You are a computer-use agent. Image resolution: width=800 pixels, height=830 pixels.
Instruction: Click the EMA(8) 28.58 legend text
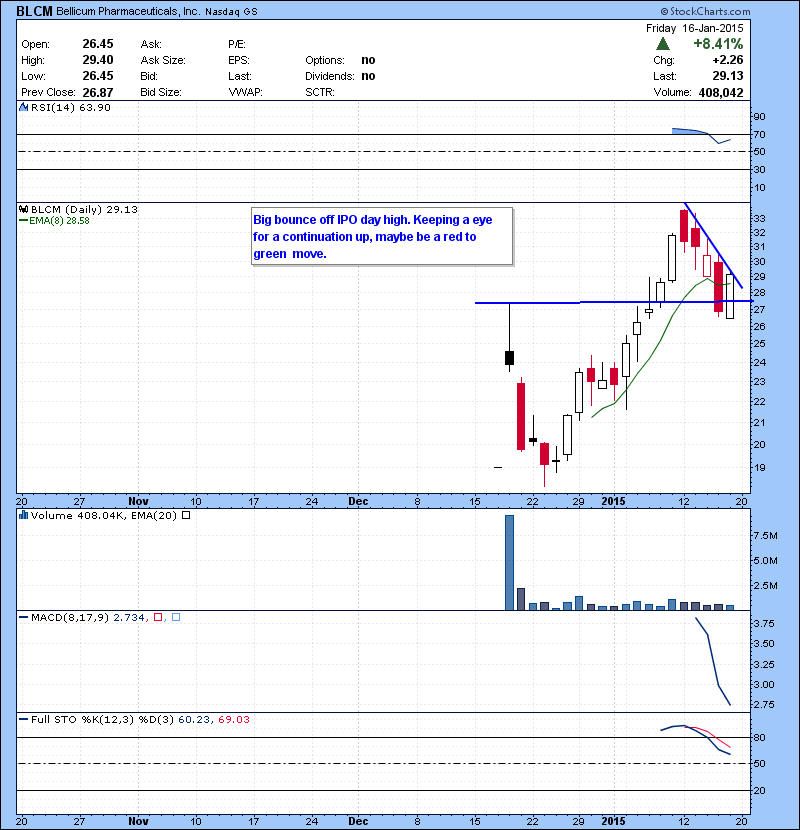click(59, 221)
